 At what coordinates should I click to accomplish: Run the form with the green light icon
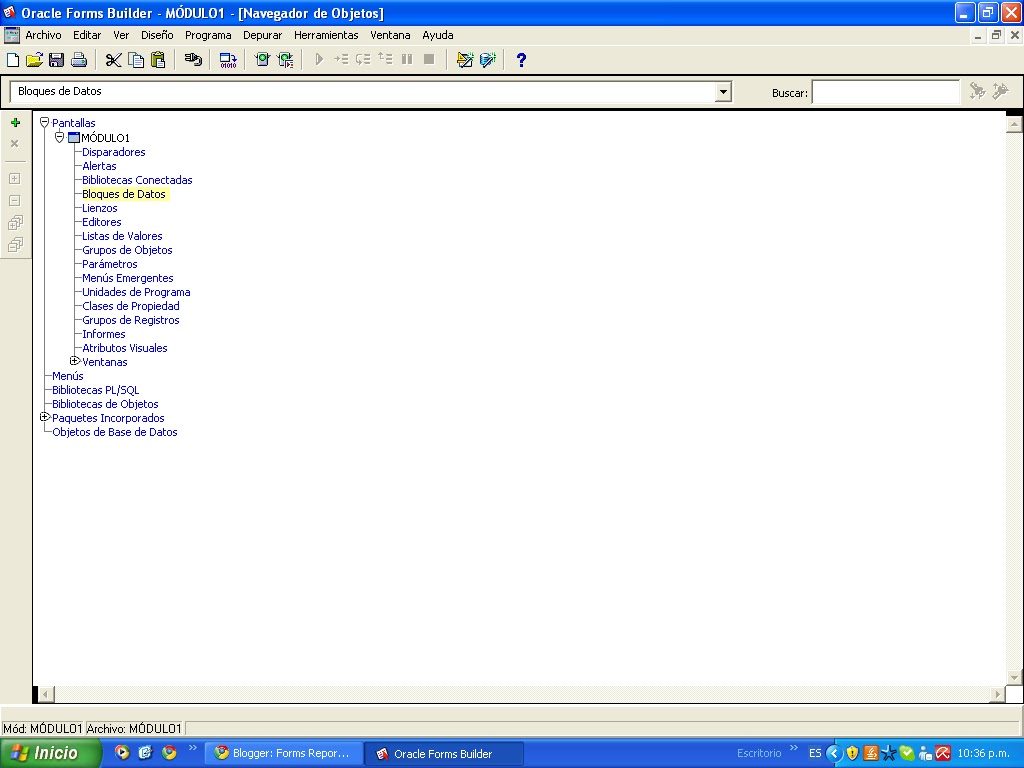[x=263, y=60]
